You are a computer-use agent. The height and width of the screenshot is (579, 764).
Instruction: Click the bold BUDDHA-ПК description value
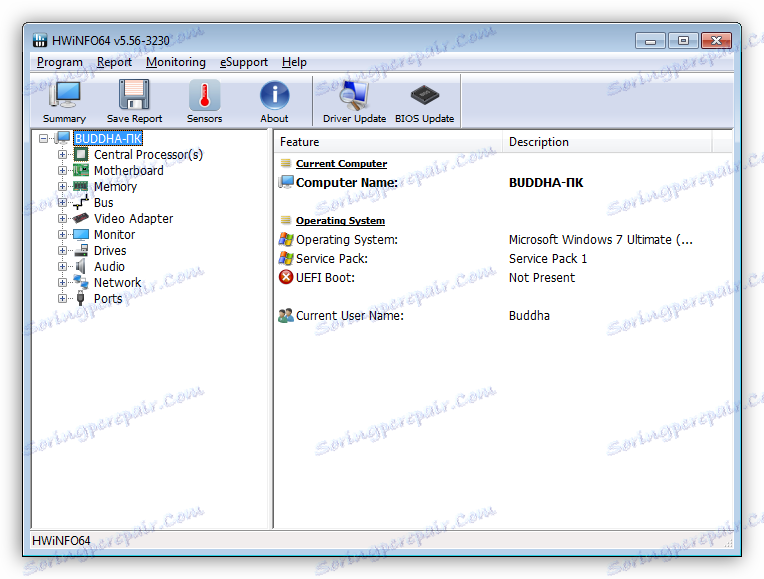click(x=546, y=183)
